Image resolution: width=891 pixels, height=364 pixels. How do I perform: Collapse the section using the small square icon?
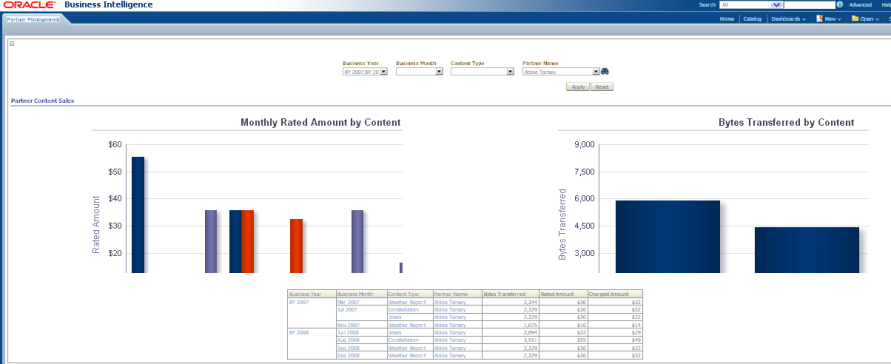tap(12, 43)
